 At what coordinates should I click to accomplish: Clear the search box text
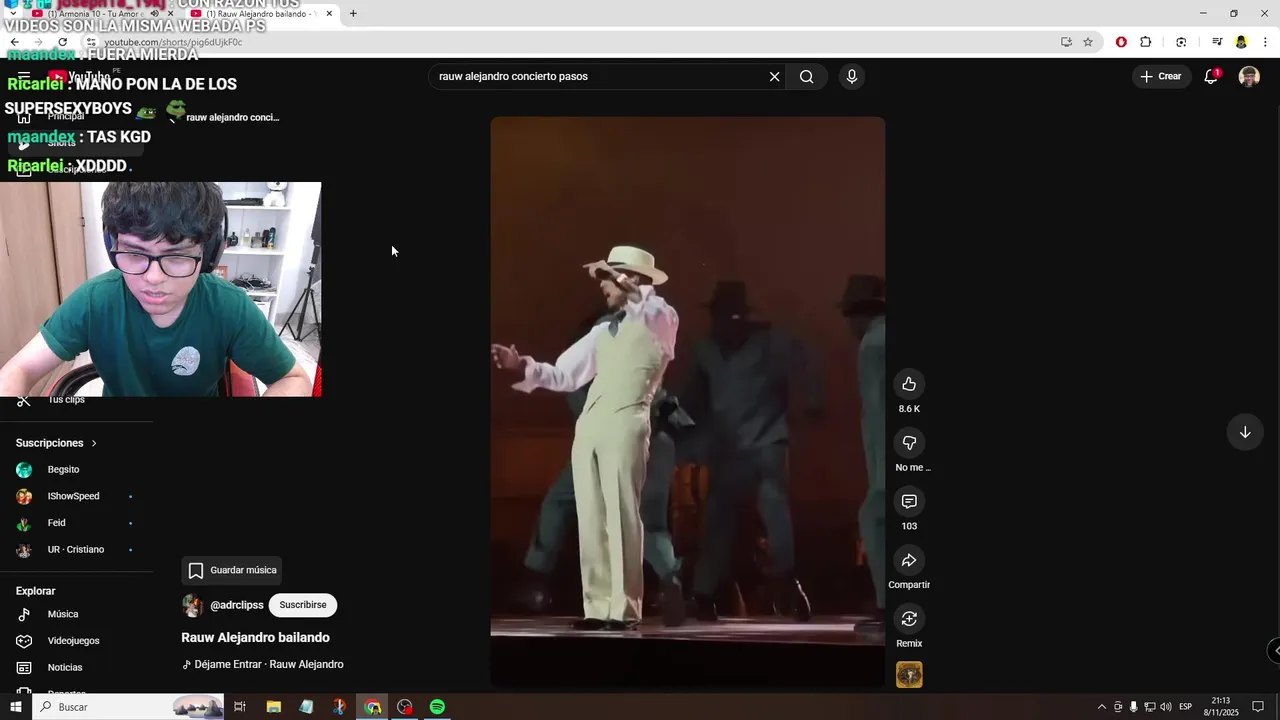click(774, 77)
